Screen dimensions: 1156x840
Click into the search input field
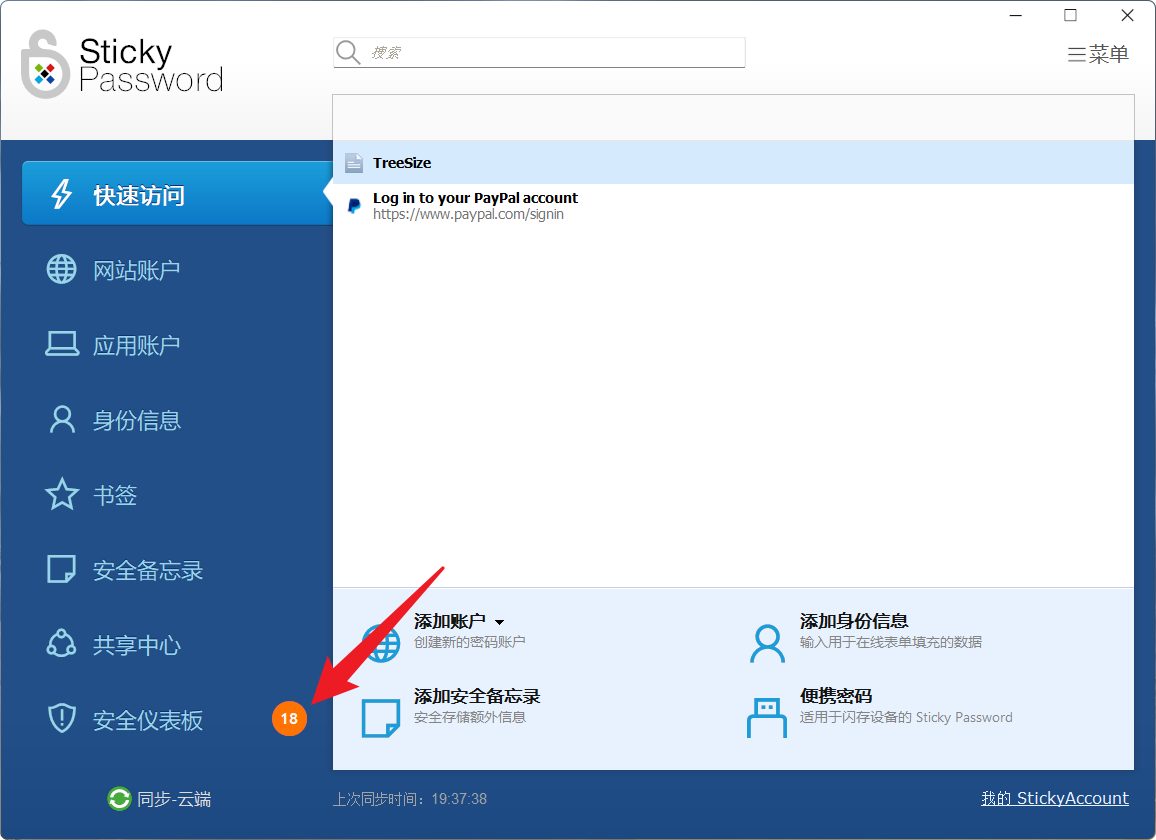[539, 52]
